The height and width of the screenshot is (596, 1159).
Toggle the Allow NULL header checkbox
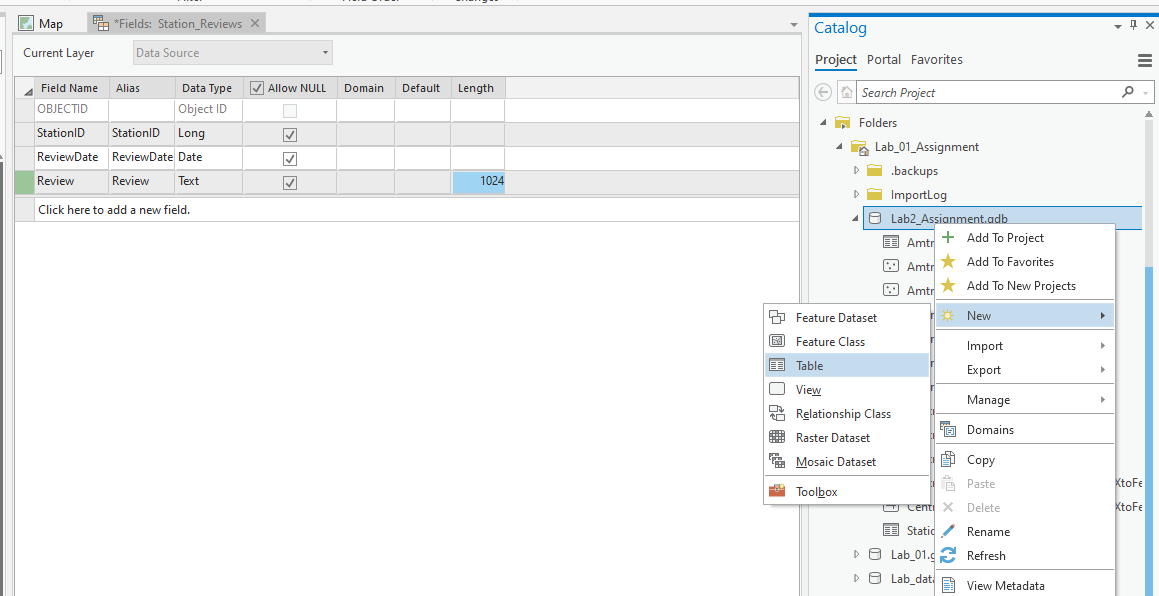pos(257,88)
